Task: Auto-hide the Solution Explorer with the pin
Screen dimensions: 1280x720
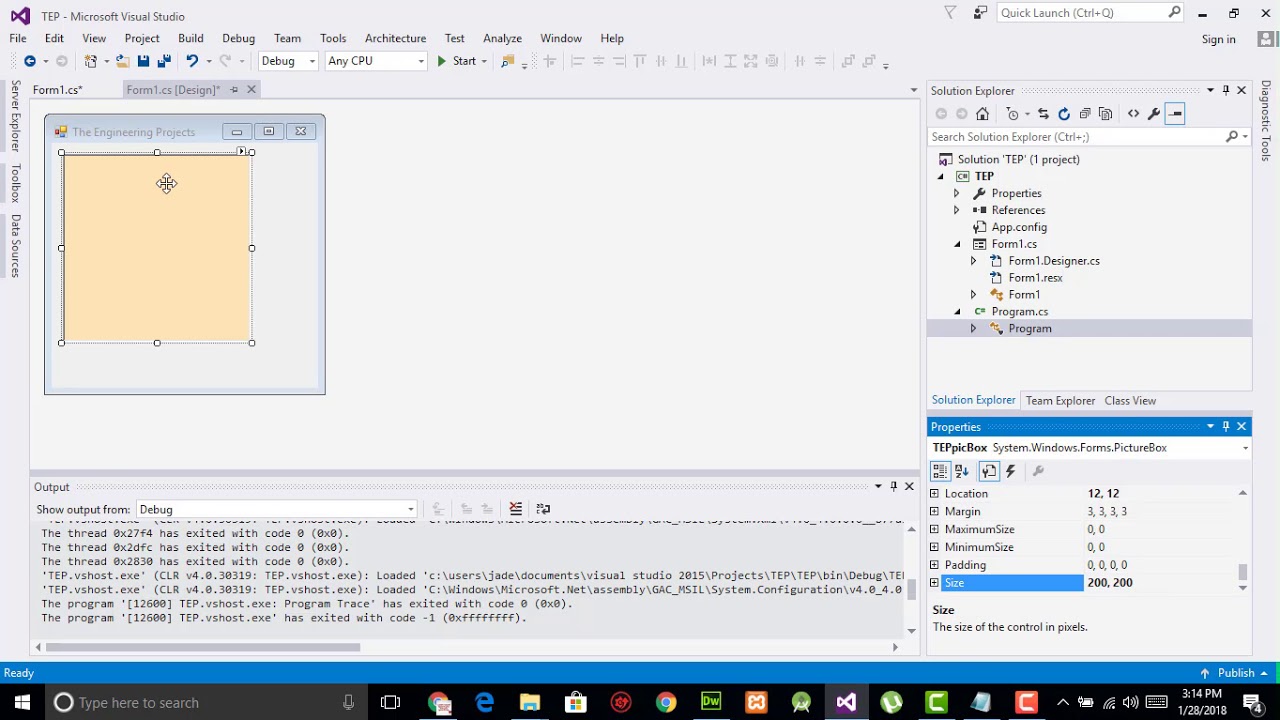Action: click(1226, 90)
